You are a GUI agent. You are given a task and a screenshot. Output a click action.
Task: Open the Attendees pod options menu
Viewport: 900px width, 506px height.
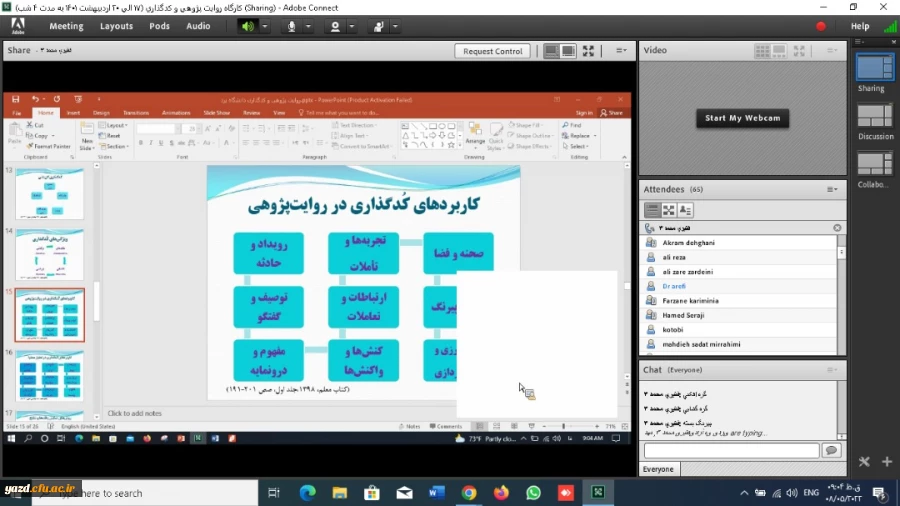832,189
